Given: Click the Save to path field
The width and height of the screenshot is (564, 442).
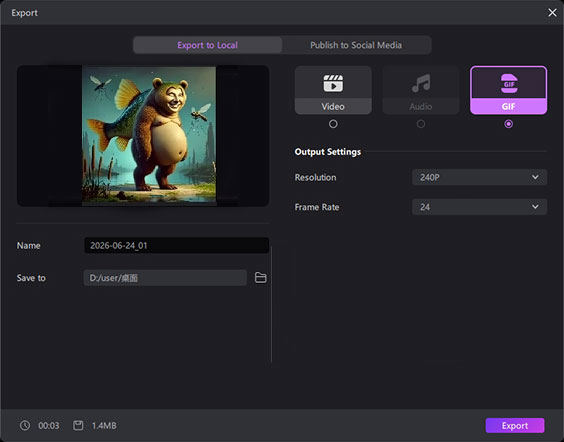Looking at the screenshot, I should tap(165, 278).
